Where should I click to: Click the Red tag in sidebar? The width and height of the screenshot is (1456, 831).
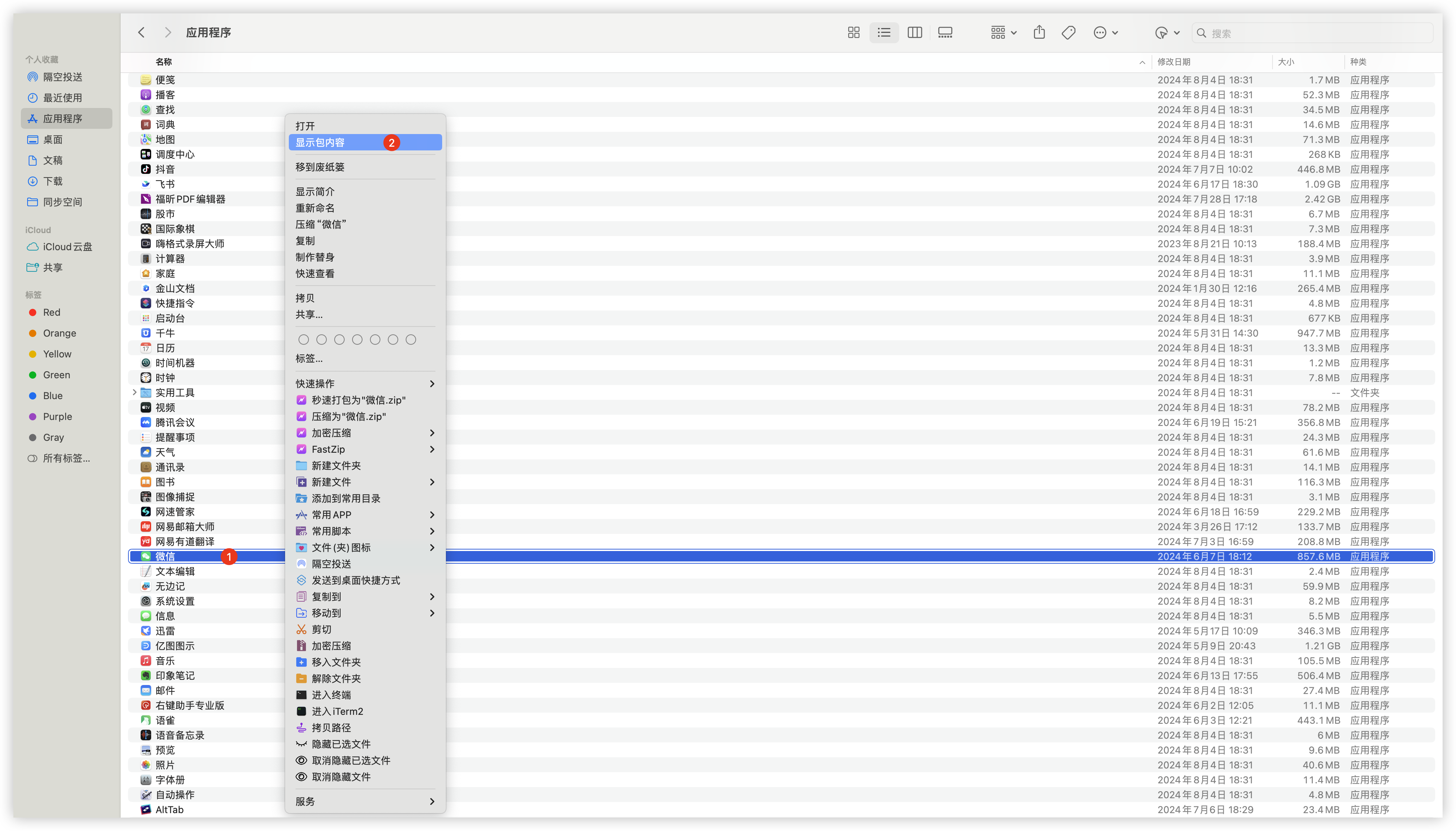(51, 312)
